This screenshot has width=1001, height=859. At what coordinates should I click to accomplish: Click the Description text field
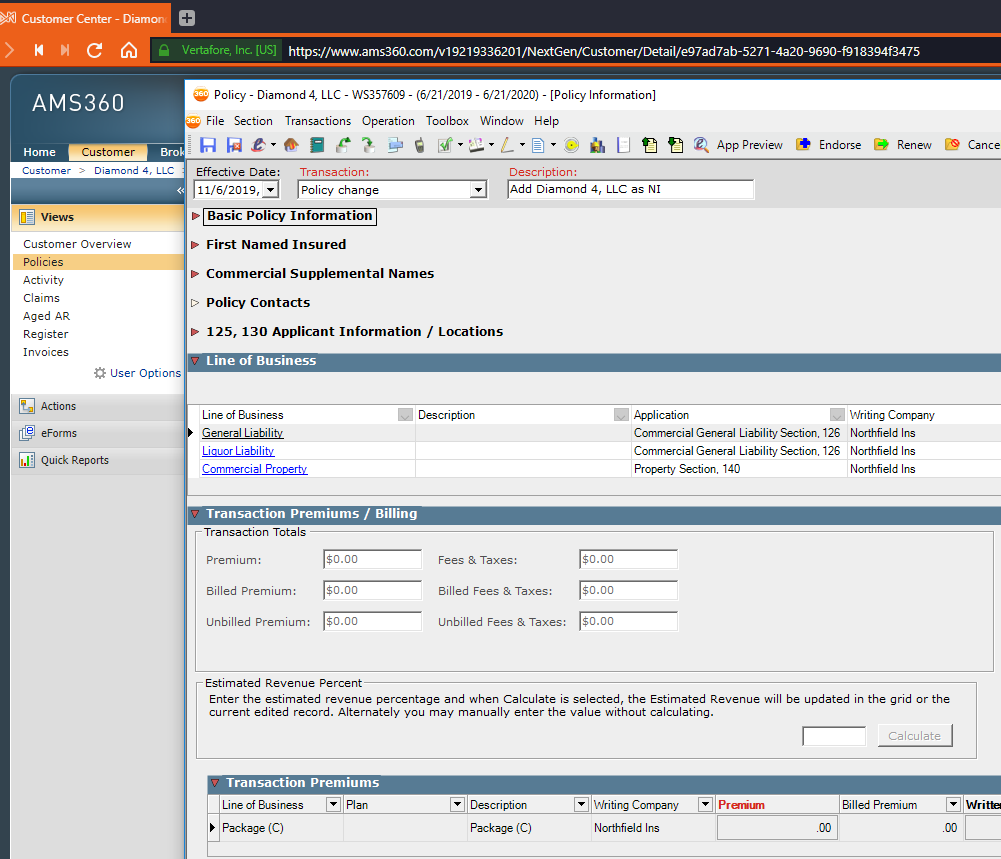pyautogui.click(x=630, y=190)
